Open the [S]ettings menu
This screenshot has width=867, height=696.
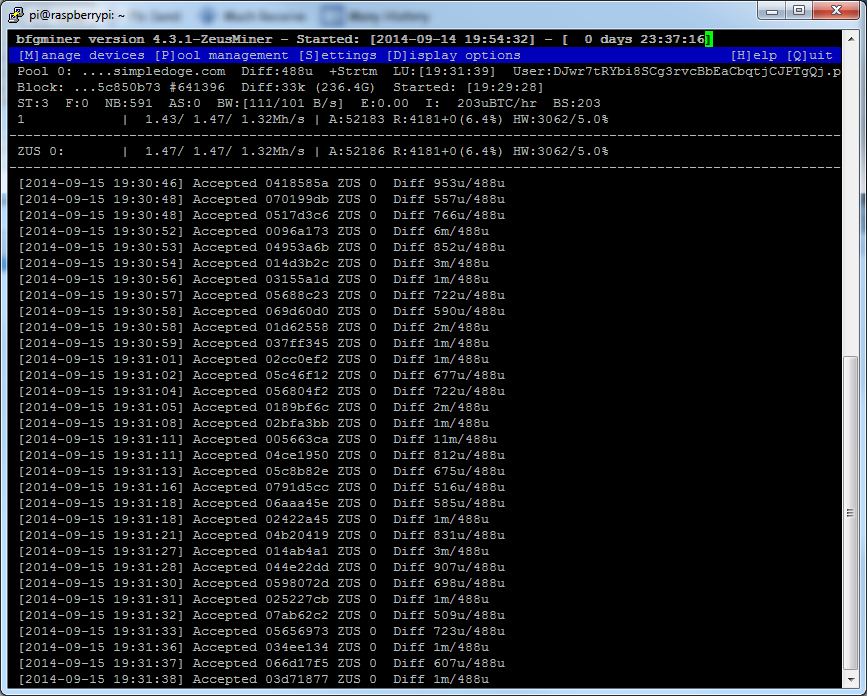337,55
